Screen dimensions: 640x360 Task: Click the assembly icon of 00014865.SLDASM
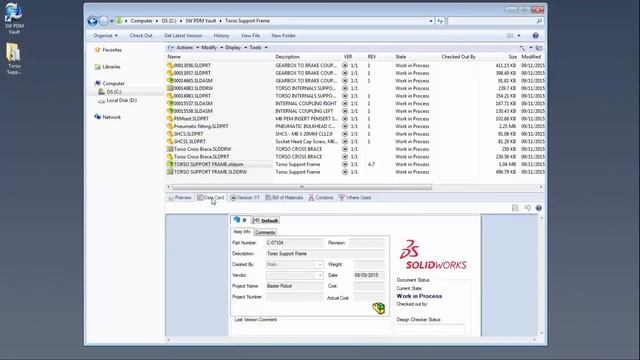(170, 80)
